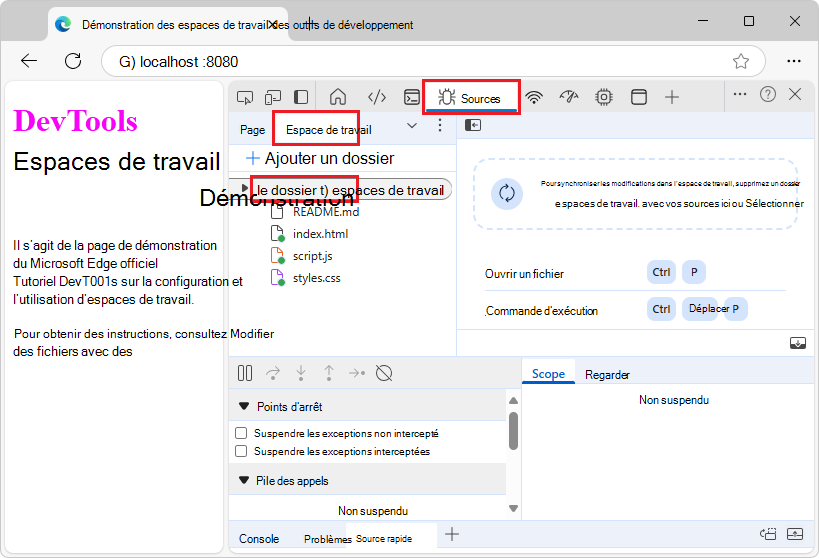Click the Sélectionner link
This screenshot has height=558, width=819.
(775, 204)
